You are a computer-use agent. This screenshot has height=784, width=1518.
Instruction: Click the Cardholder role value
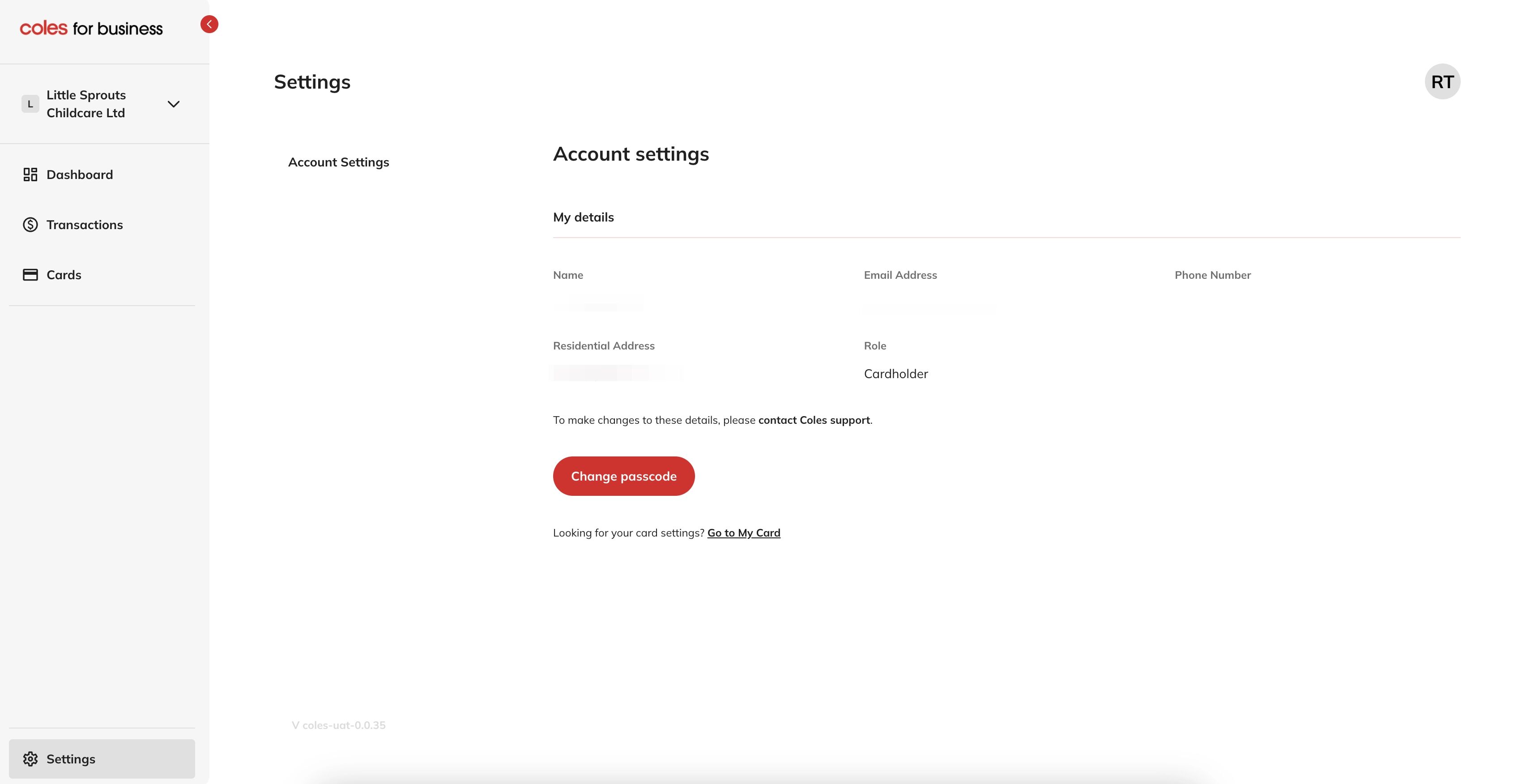(895, 374)
